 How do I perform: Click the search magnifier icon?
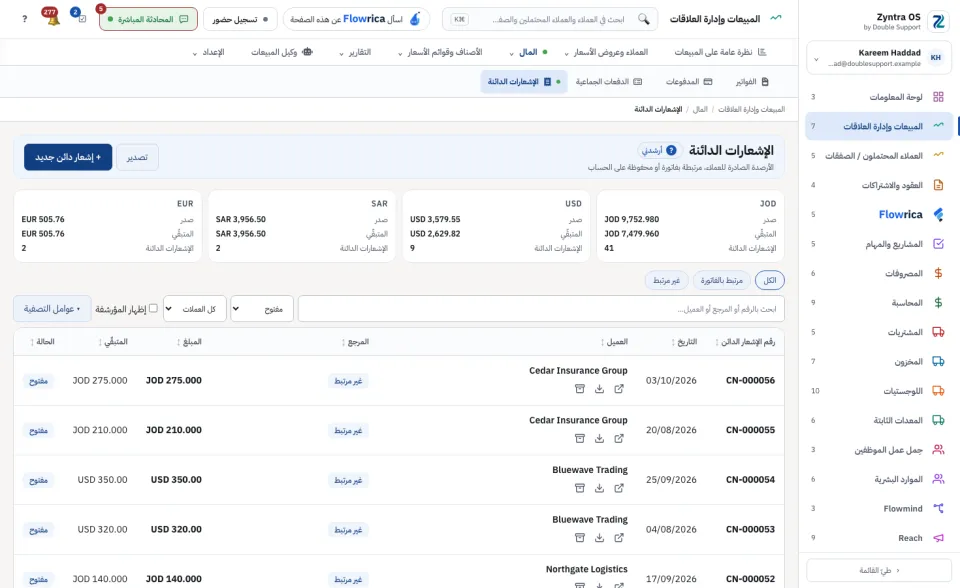click(x=643, y=19)
